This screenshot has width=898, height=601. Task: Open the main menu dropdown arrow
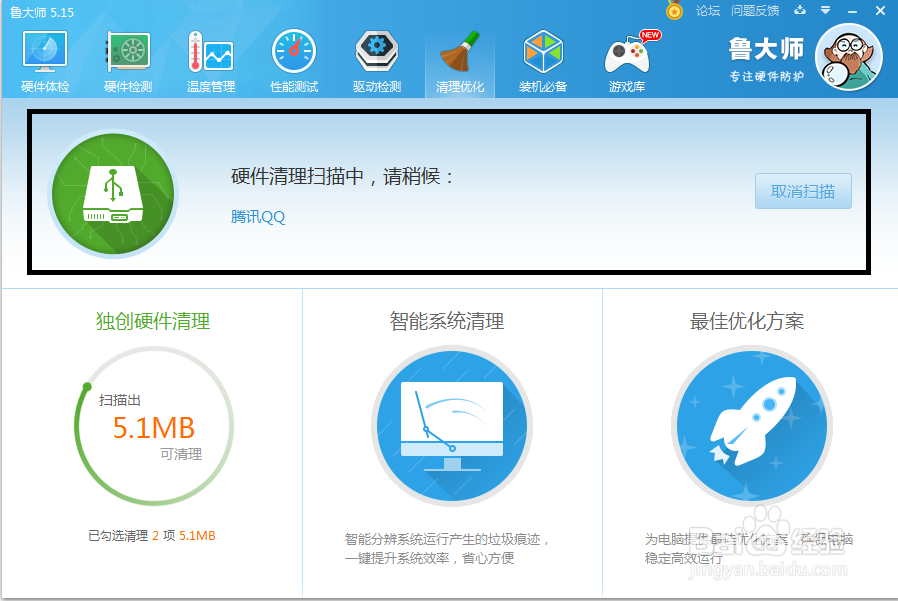(x=824, y=11)
